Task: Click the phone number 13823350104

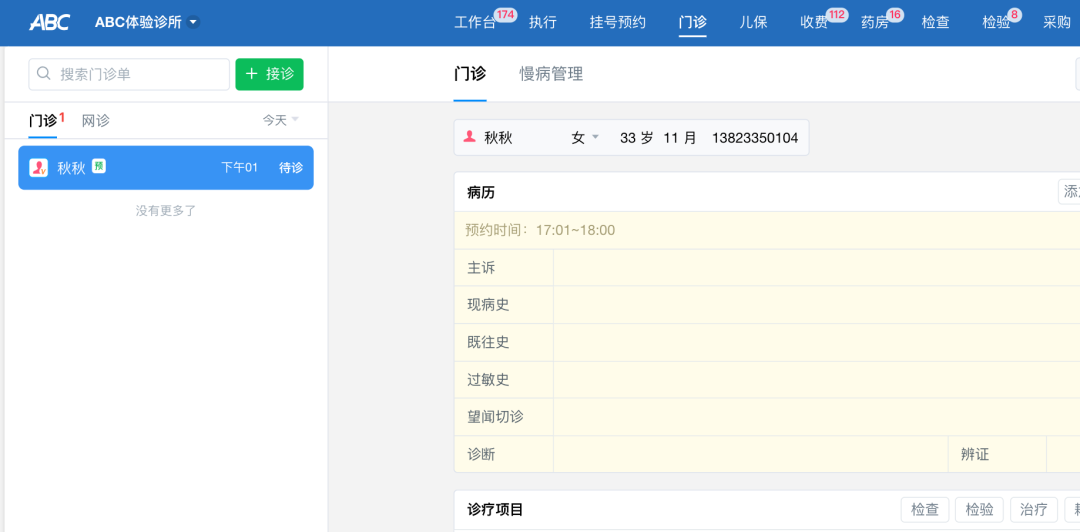Action: click(755, 138)
